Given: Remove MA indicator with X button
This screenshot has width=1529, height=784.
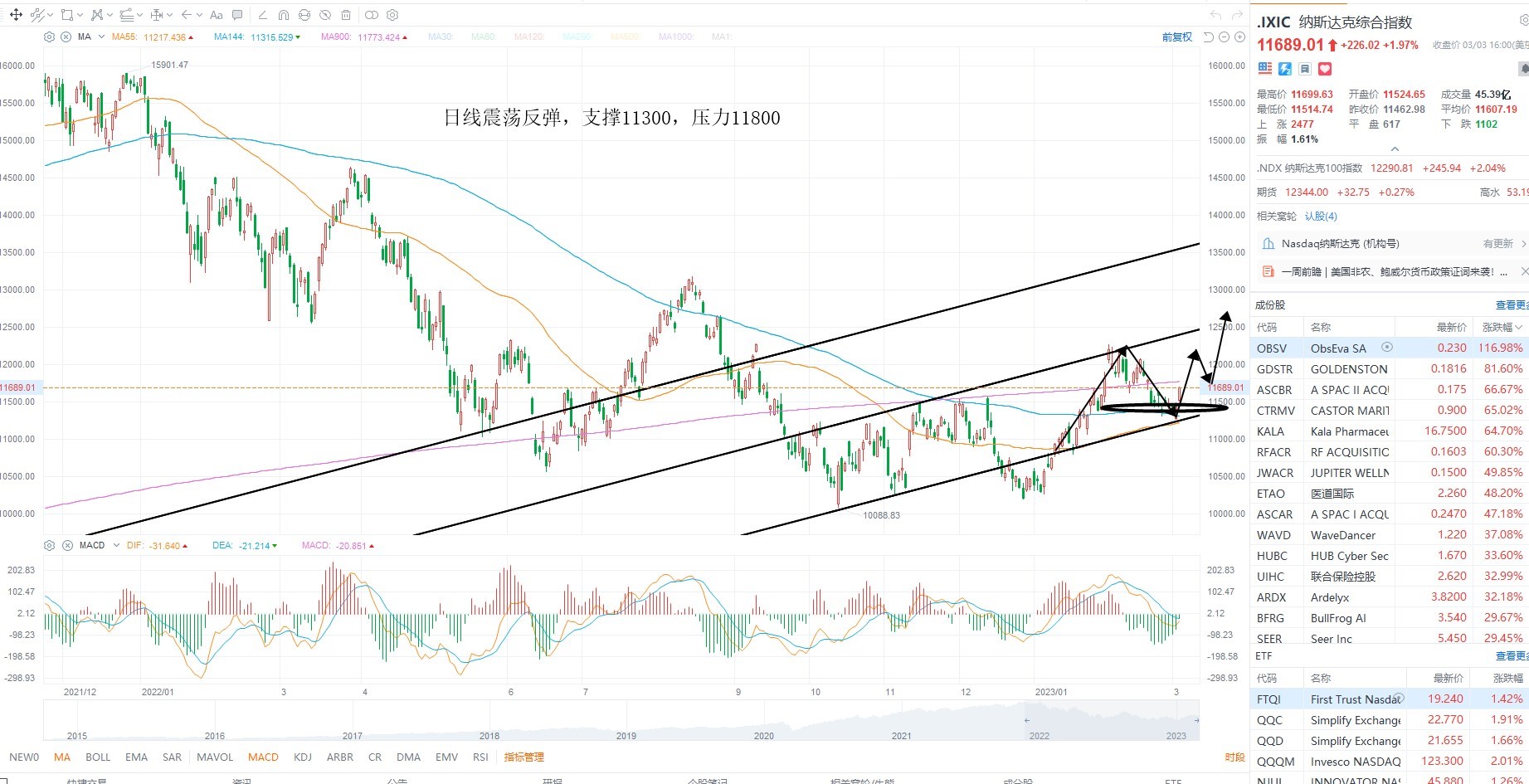Looking at the screenshot, I should (x=66, y=37).
